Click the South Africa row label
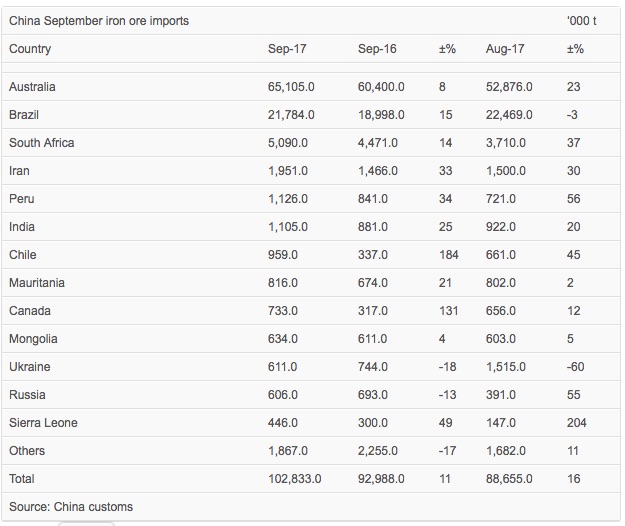 point(41,143)
